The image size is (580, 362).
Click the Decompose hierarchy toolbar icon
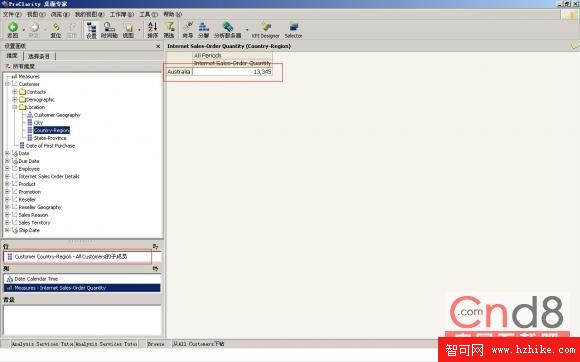tap(203, 30)
